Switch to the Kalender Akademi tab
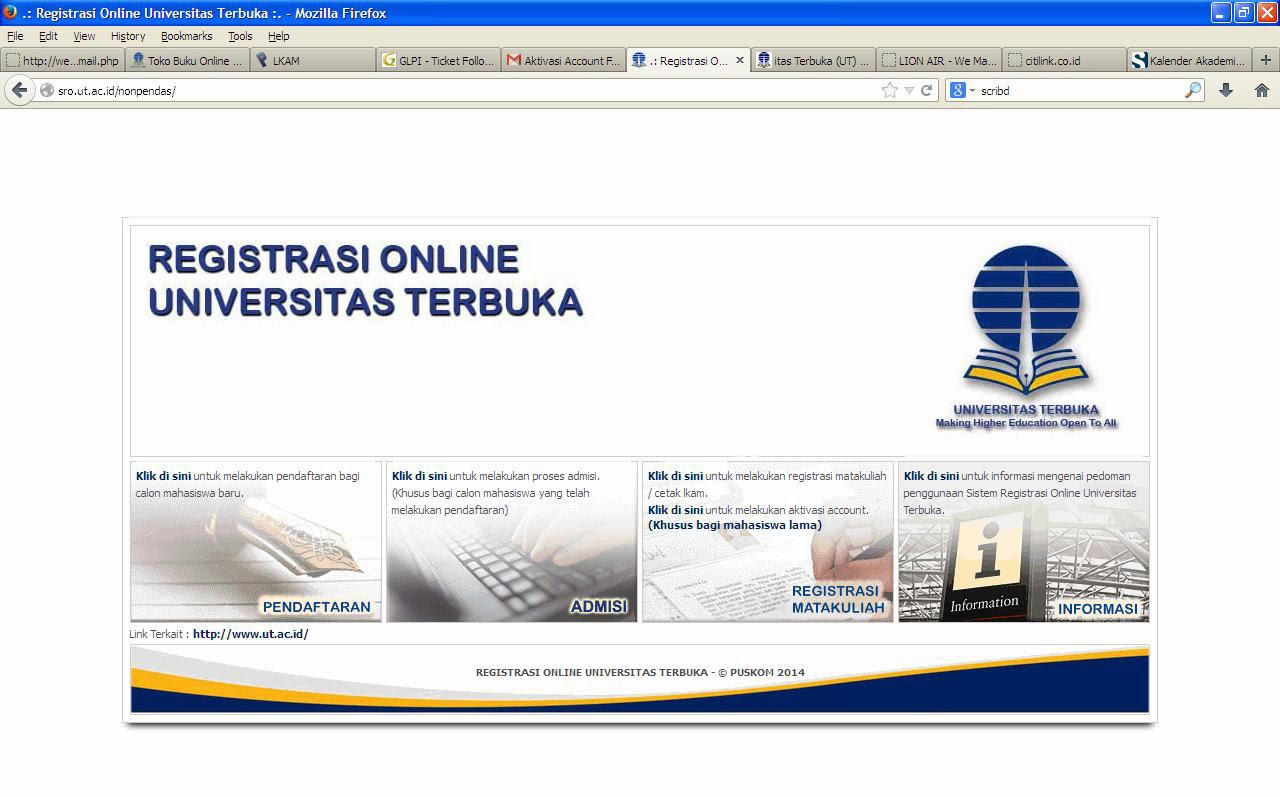 click(1189, 60)
